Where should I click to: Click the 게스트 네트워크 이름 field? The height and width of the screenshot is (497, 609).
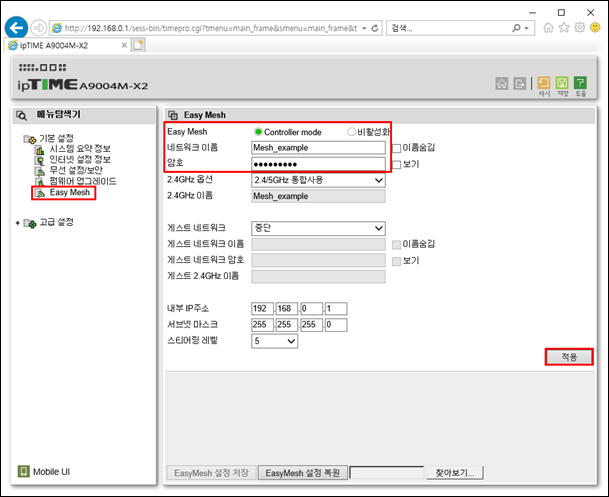point(318,244)
